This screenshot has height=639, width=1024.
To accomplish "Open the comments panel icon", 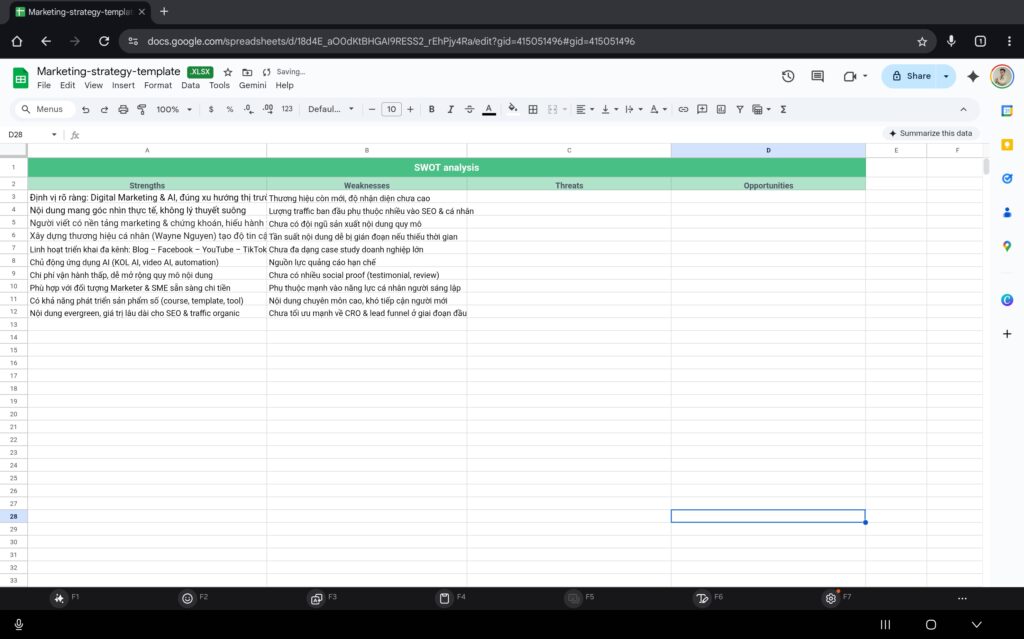I will 817,76.
